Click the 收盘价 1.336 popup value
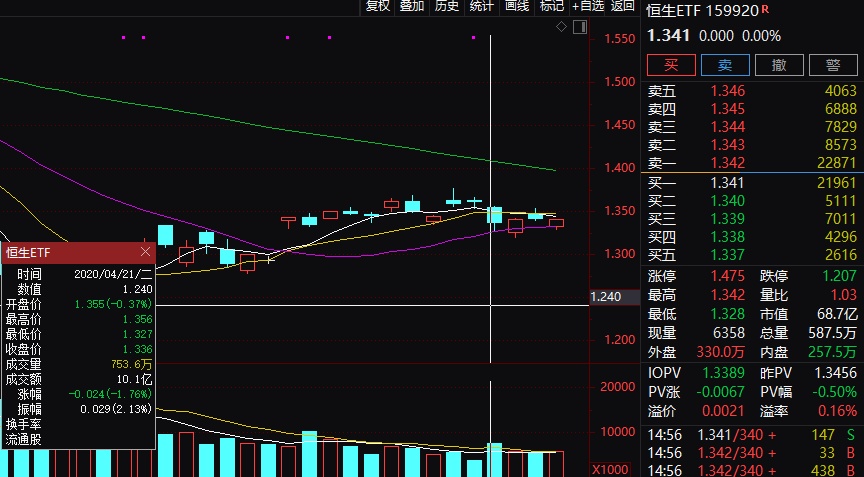 coord(137,349)
